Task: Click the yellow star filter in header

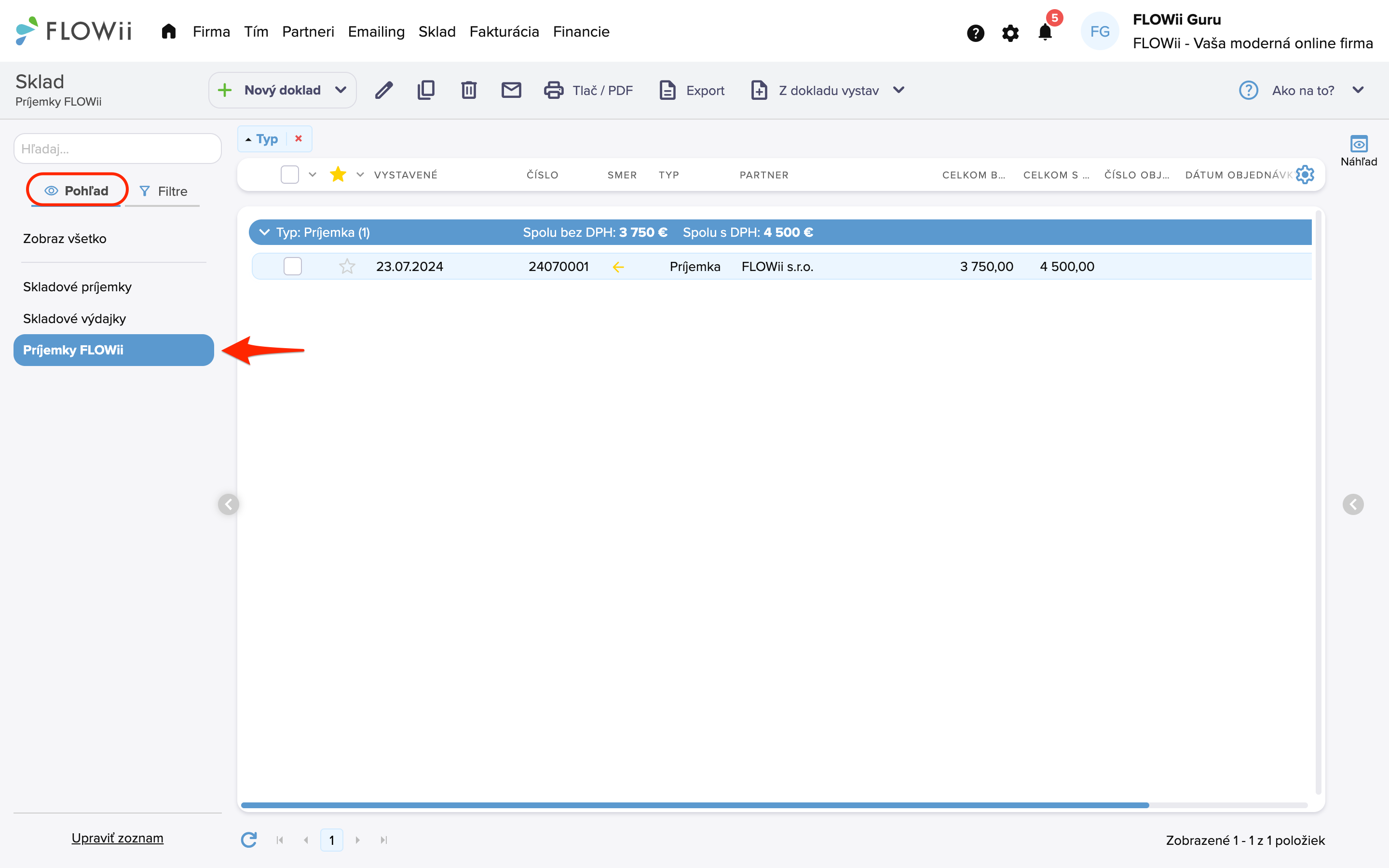Action: (338, 174)
